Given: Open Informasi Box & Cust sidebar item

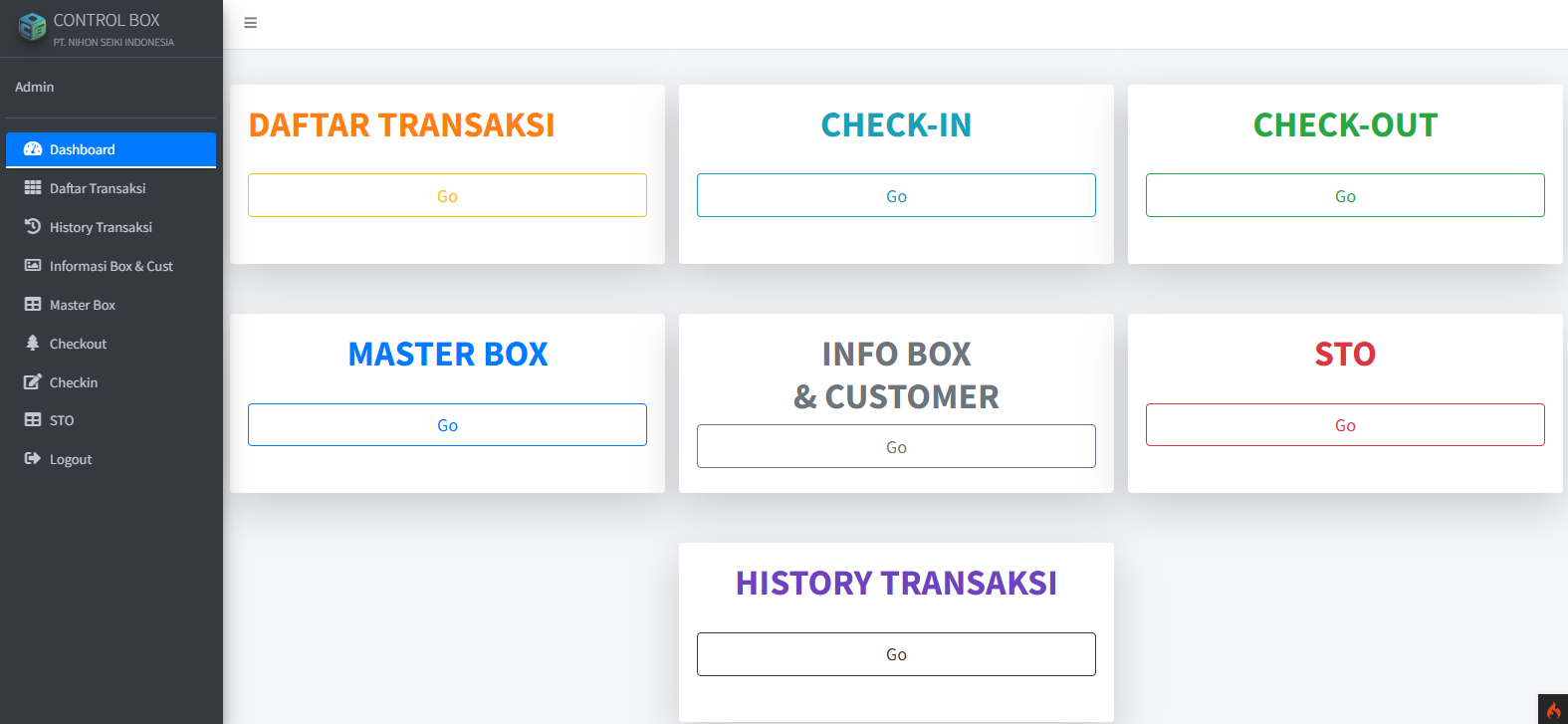Looking at the screenshot, I should tap(111, 266).
